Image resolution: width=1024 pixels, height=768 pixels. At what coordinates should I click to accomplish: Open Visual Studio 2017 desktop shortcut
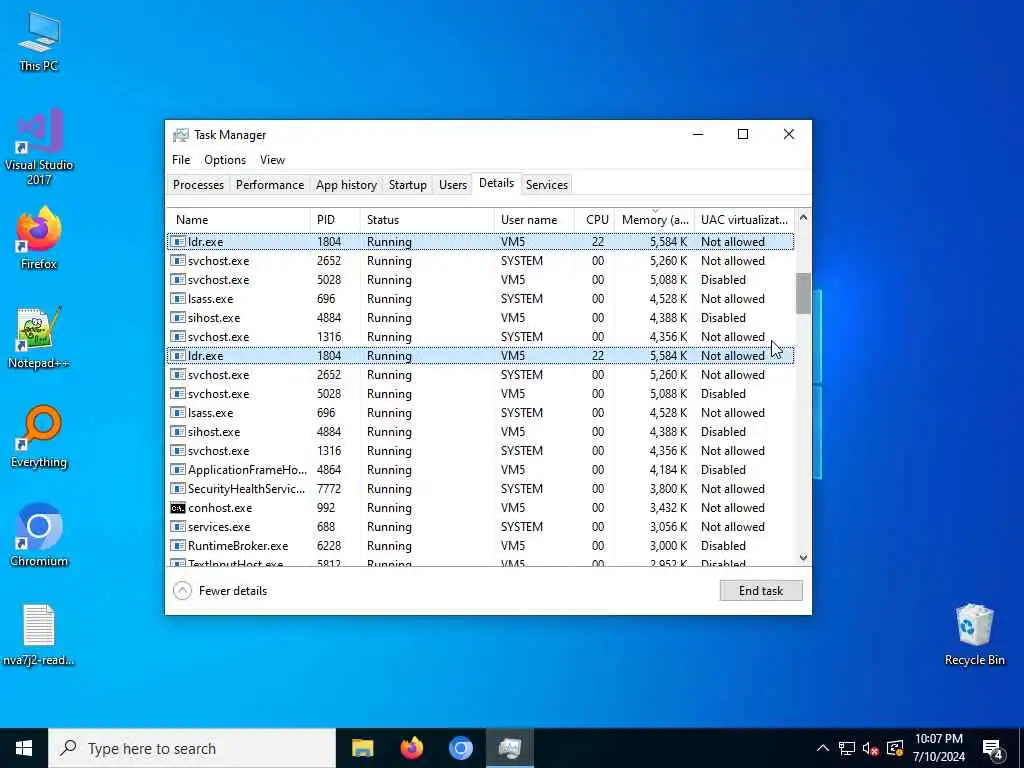39,147
